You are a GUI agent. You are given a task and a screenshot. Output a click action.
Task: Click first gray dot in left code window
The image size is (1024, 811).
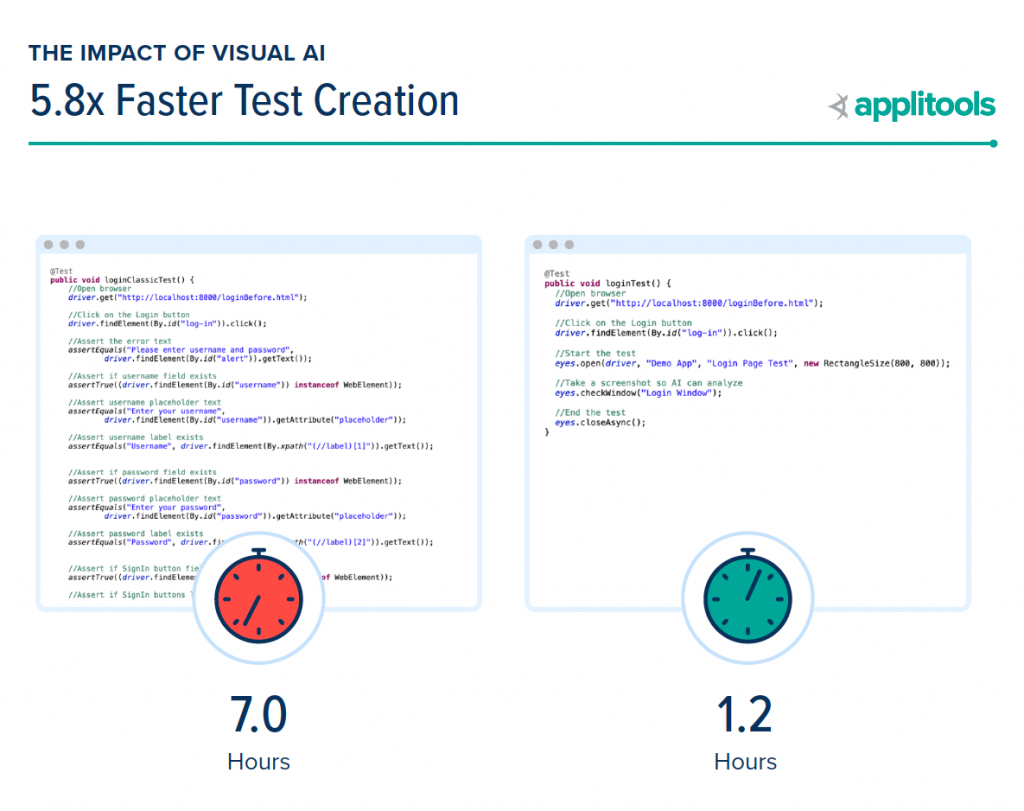[x=49, y=245]
